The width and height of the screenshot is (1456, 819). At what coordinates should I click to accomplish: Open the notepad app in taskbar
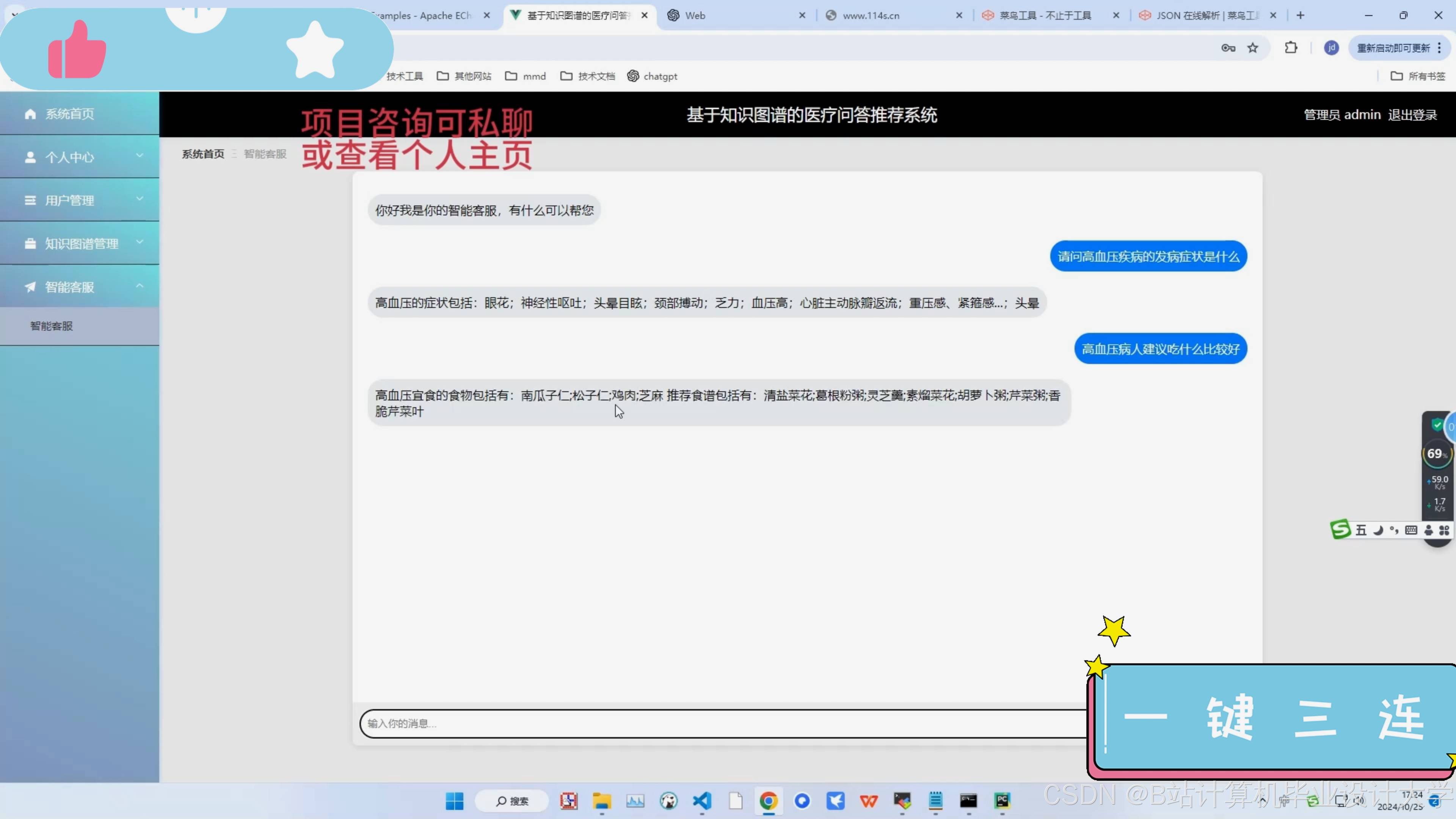point(935,801)
